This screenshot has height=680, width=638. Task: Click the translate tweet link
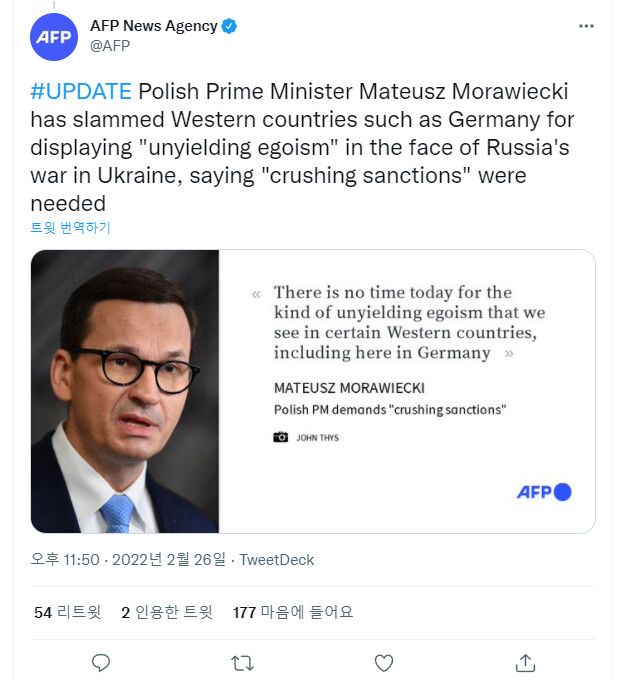pos(70,228)
